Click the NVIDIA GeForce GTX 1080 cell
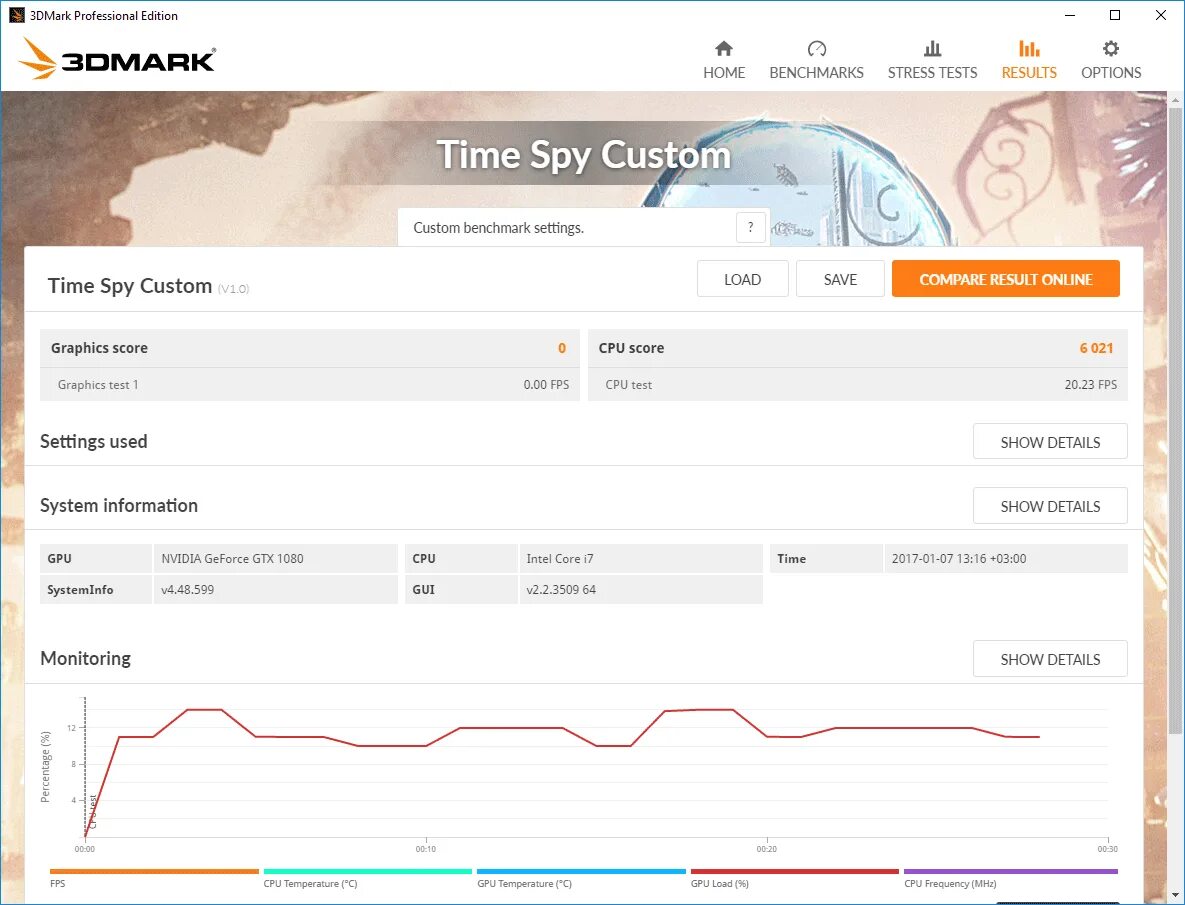Image resolution: width=1185 pixels, height=905 pixels. pyautogui.click(x=275, y=559)
